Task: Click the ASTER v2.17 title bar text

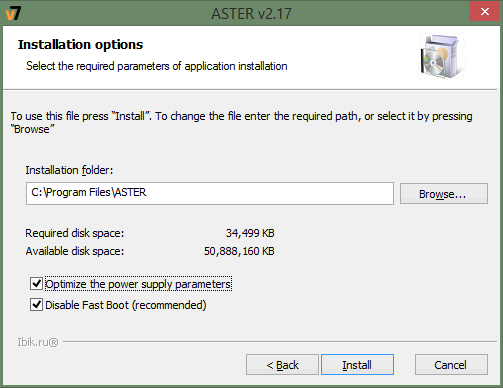Action: (x=251, y=14)
